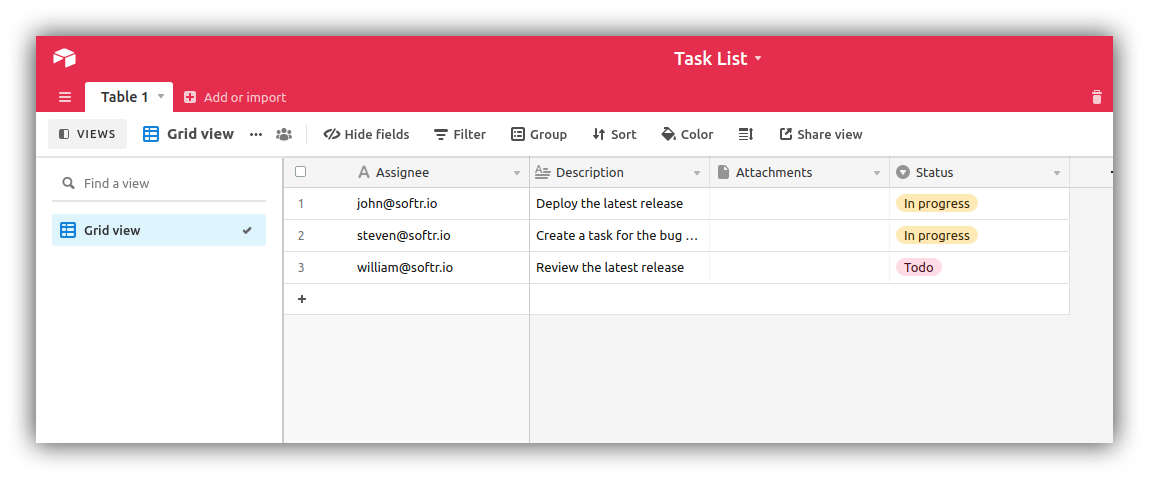This screenshot has height=479, width=1149.
Task: Select the Deploy the latest release cell
Action: (x=620, y=204)
